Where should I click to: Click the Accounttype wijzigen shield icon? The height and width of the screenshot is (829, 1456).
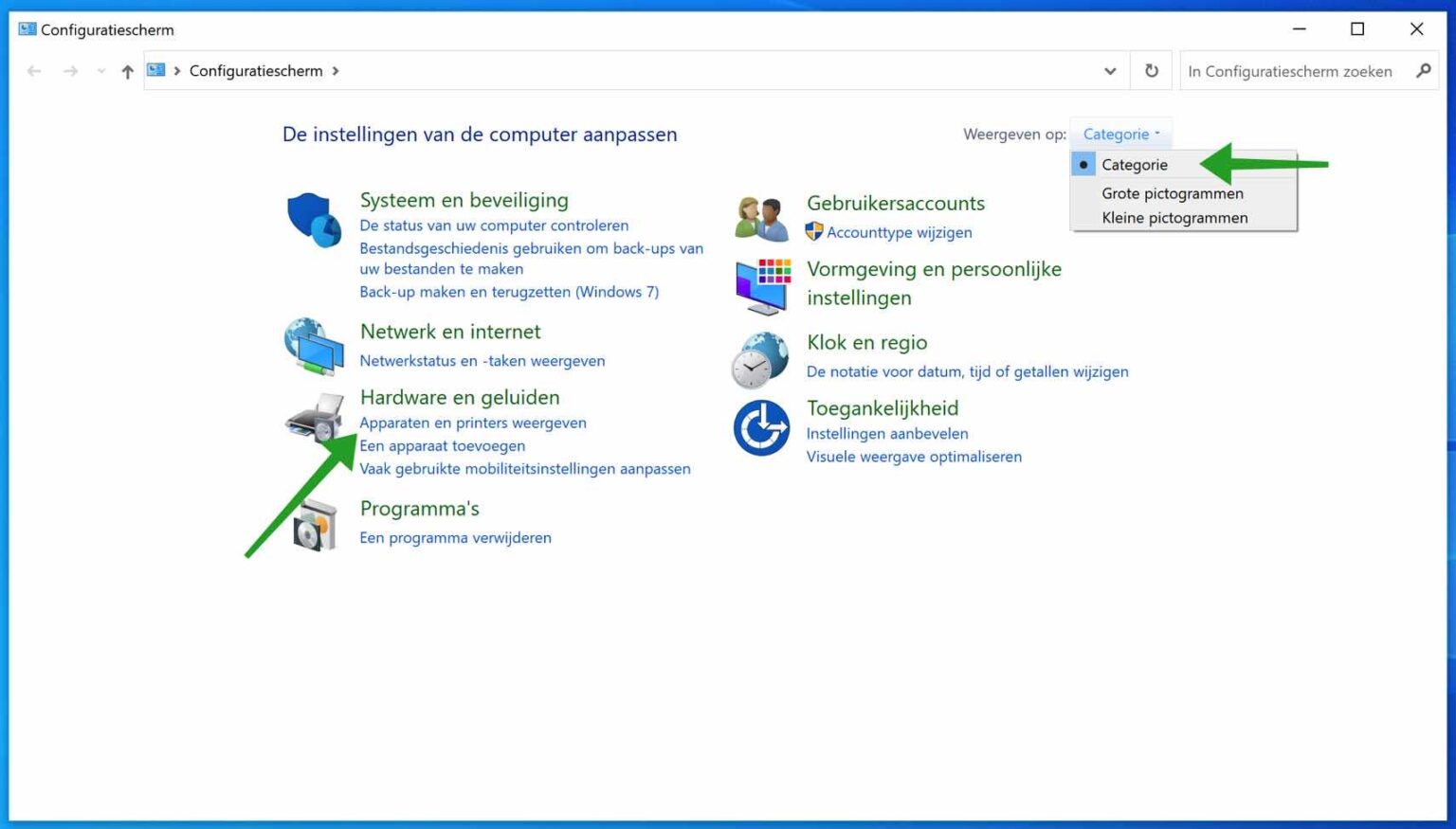pos(813,232)
